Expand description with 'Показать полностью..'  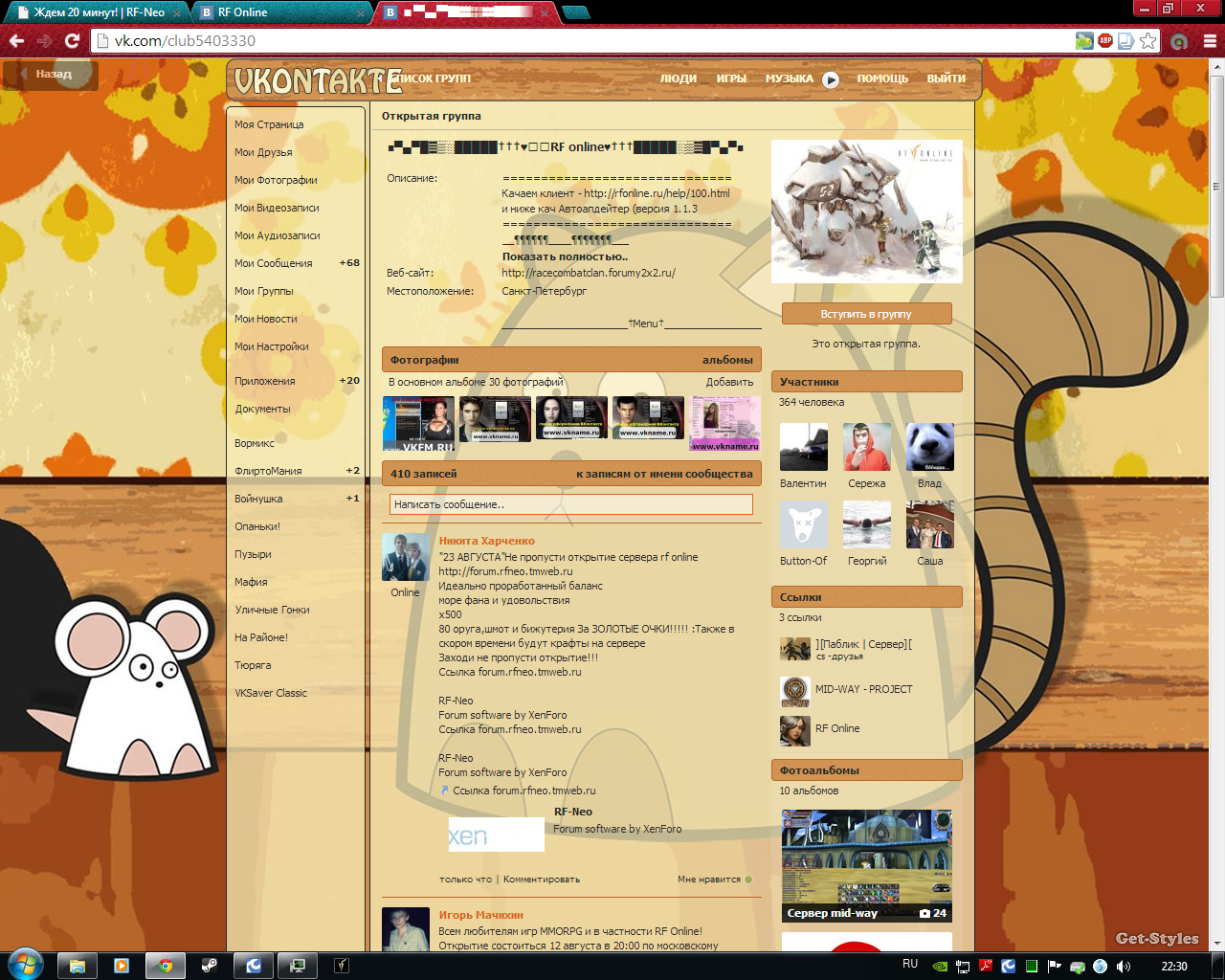[x=566, y=256]
